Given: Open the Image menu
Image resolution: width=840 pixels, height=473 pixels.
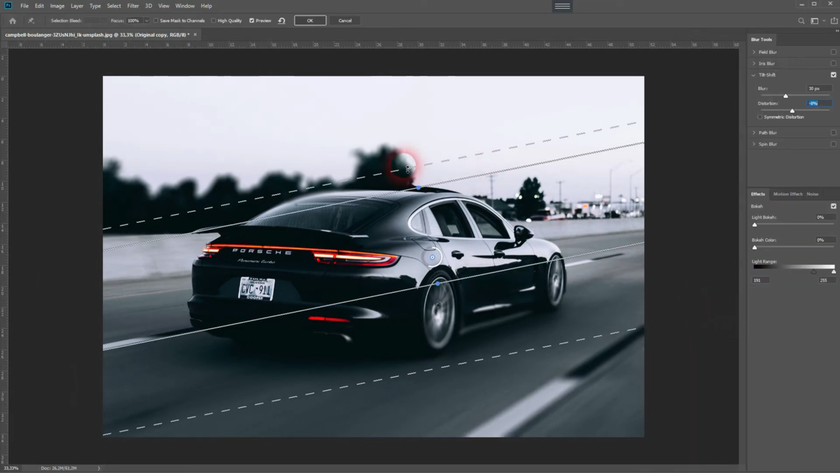Looking at the screenshot, I should (x=57, y=6).
